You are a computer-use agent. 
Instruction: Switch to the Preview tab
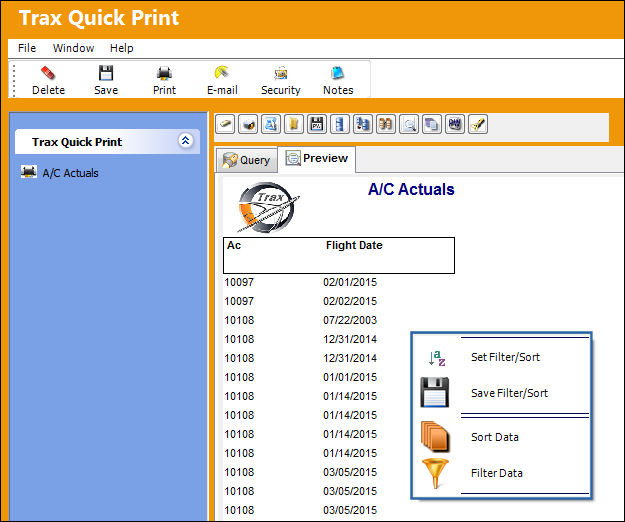click(x=316, y=159)
